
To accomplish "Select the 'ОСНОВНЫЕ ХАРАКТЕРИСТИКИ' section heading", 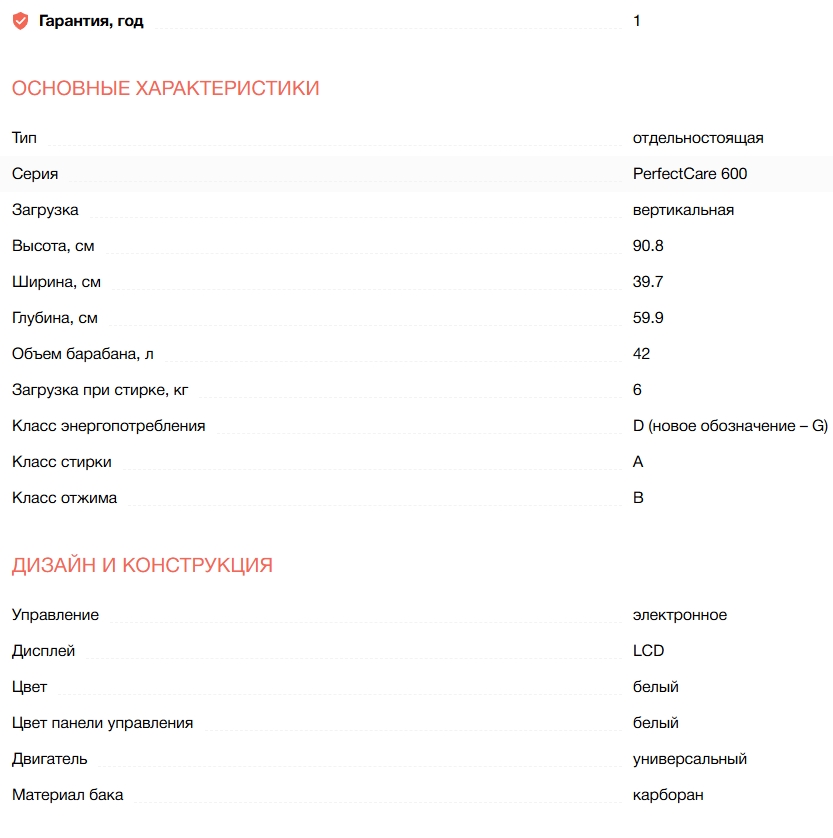I will (165, 88).
